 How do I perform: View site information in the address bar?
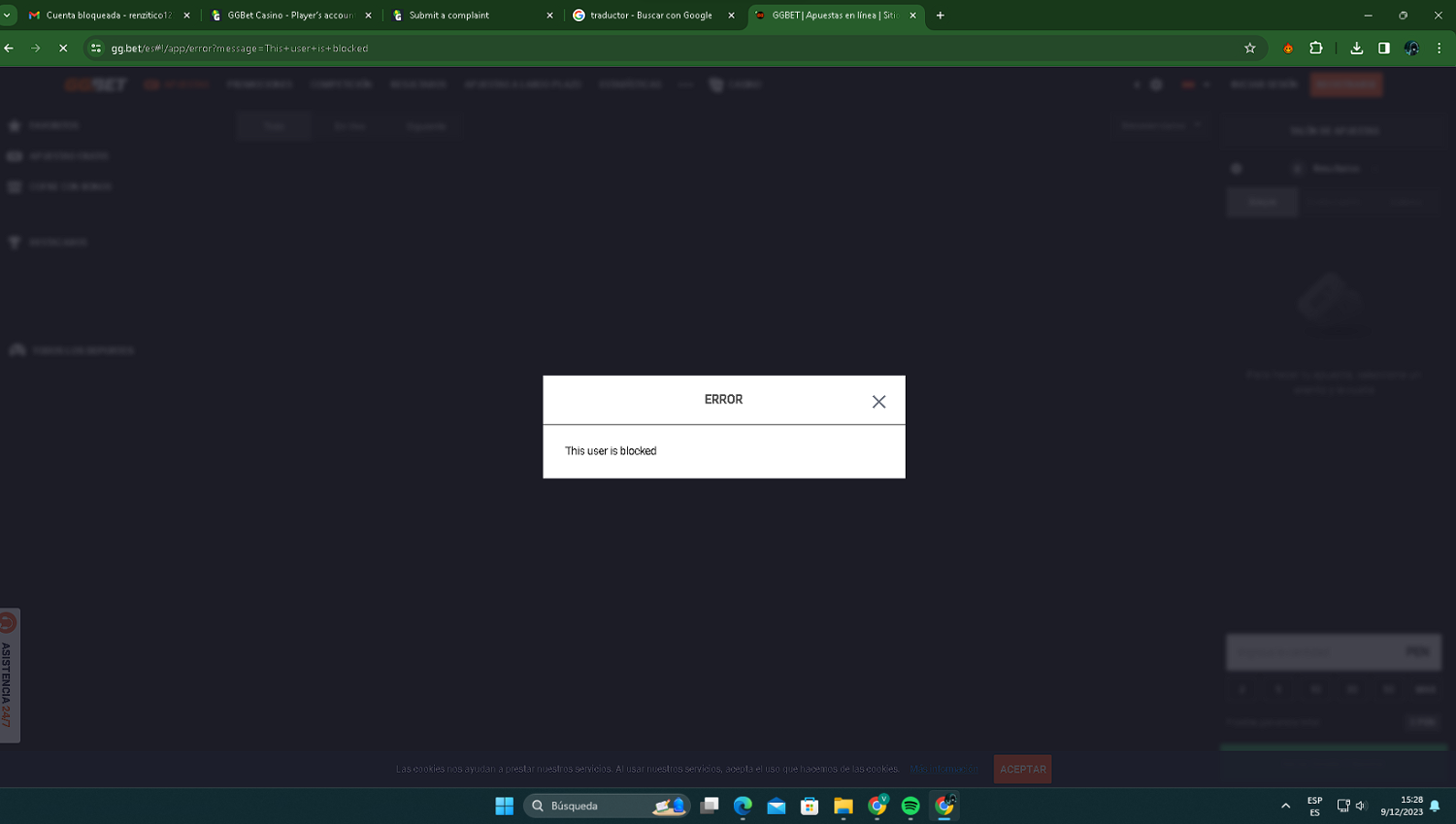tap(96, 49)
